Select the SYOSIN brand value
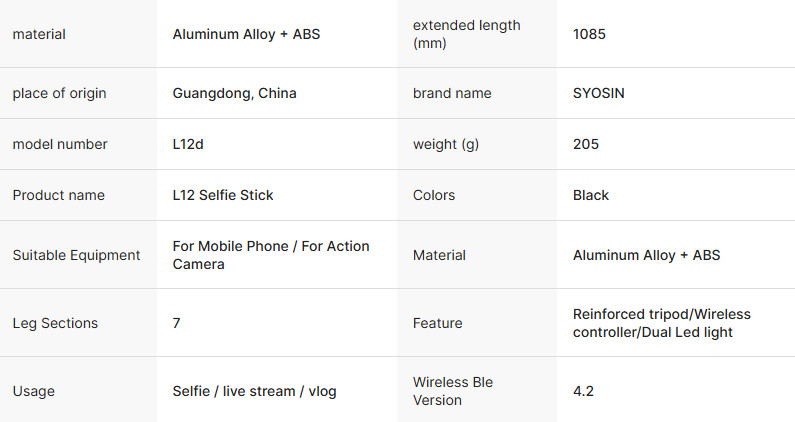The height and width of the screenshot is (422, 795). 599,93
